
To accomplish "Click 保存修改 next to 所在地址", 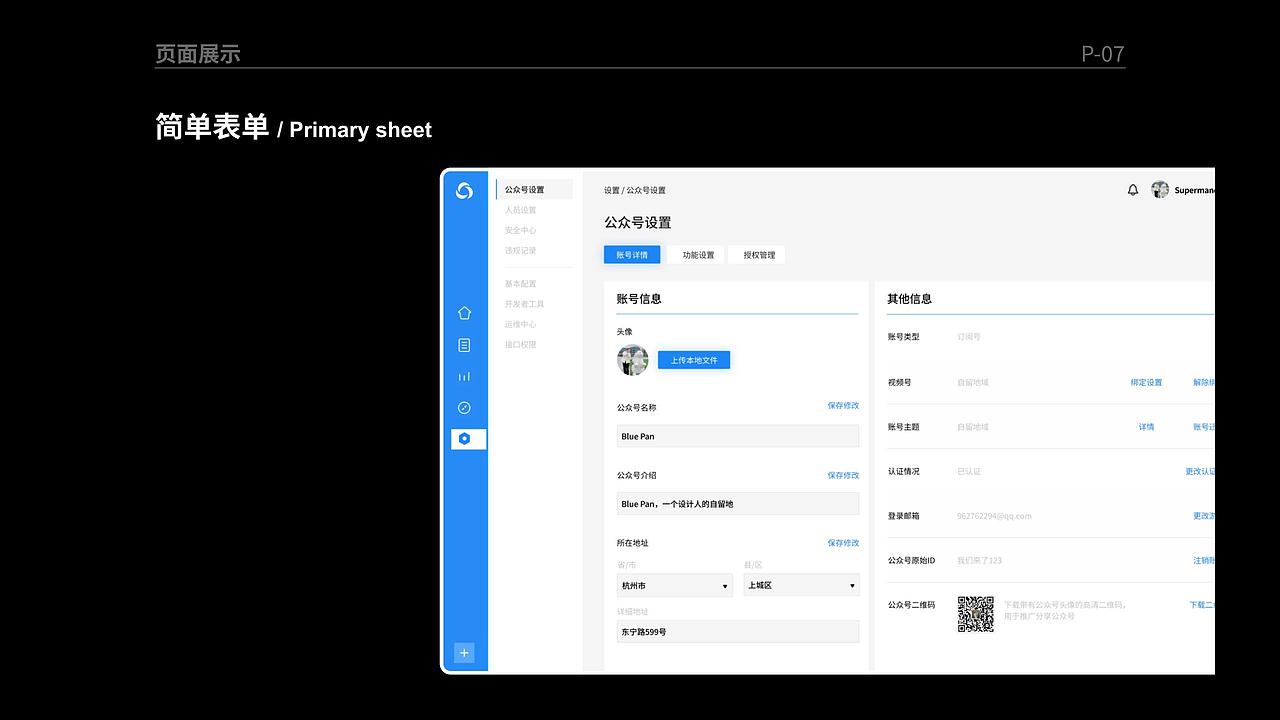I will click(x=843, y=543).
